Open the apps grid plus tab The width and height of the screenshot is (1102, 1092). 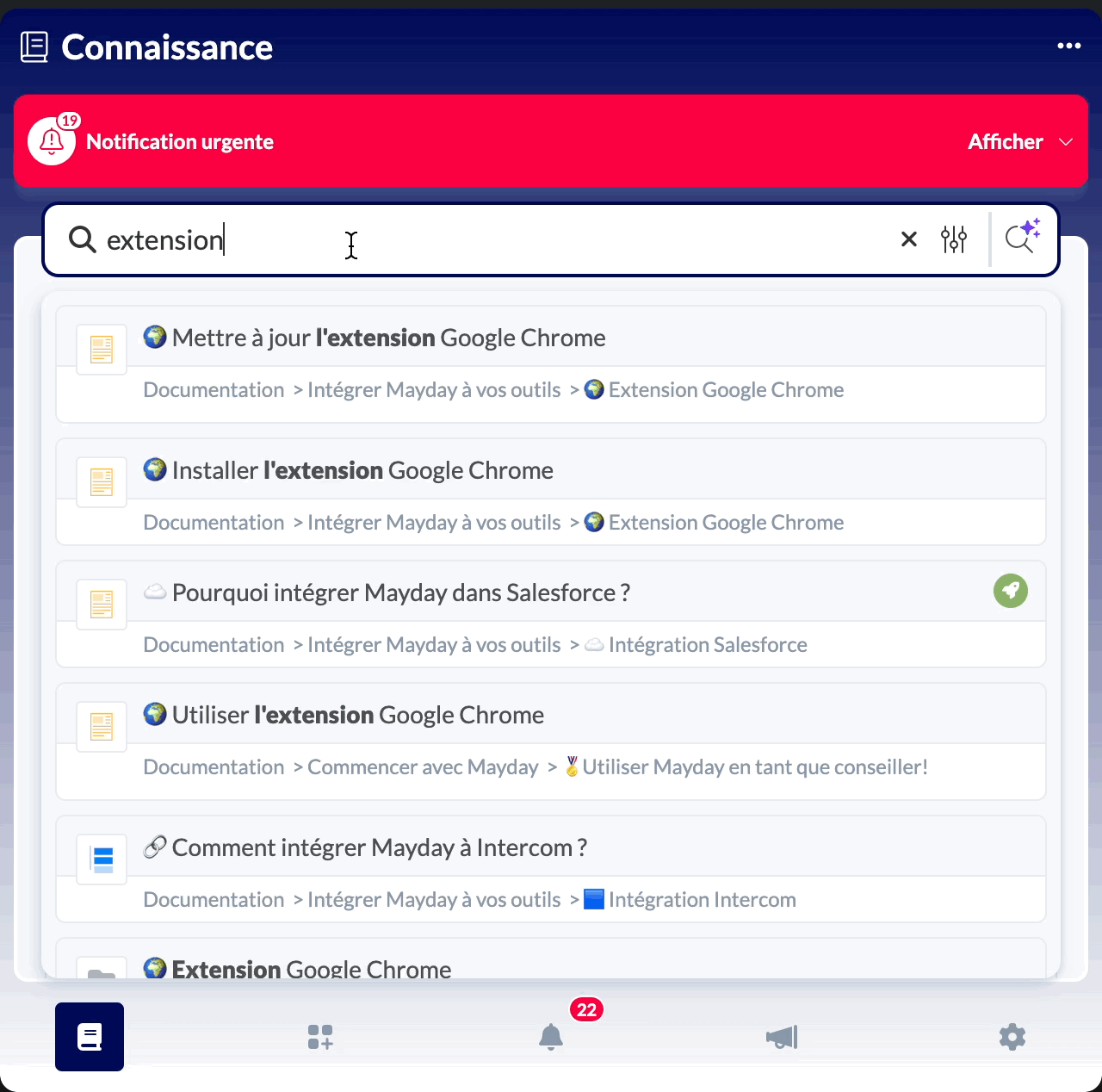320,1036
